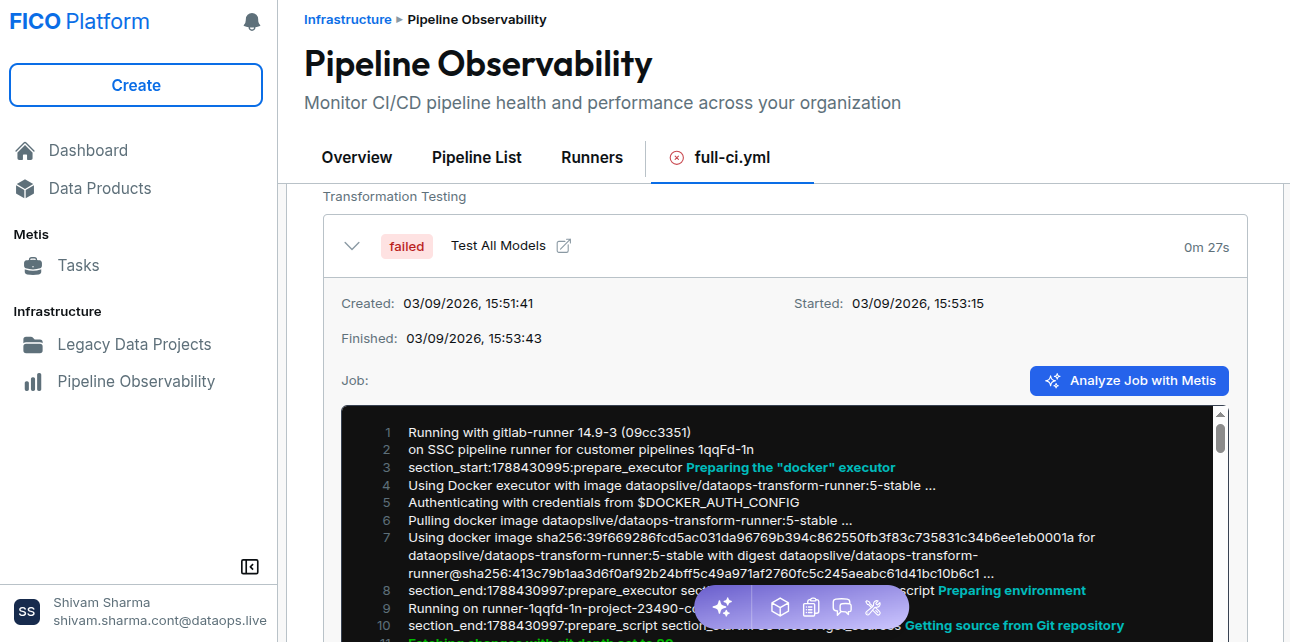Screen dimensions: 1290x642
Task: Collapse the Test All Models job
Action: coord(352,246)
